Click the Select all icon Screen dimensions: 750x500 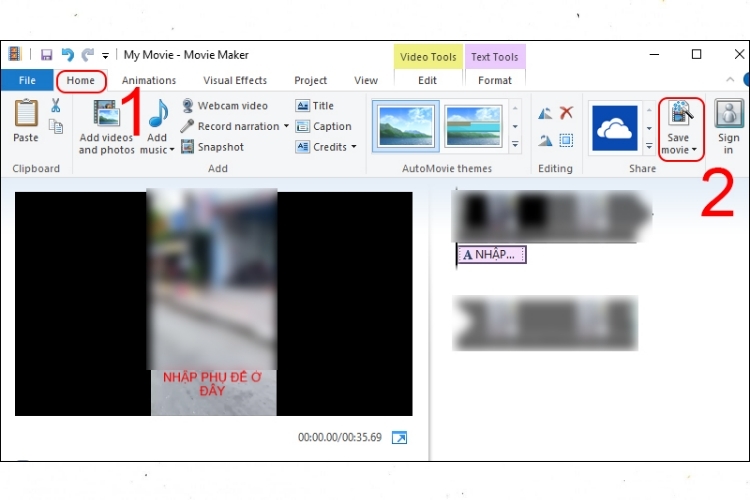[566, 140]
